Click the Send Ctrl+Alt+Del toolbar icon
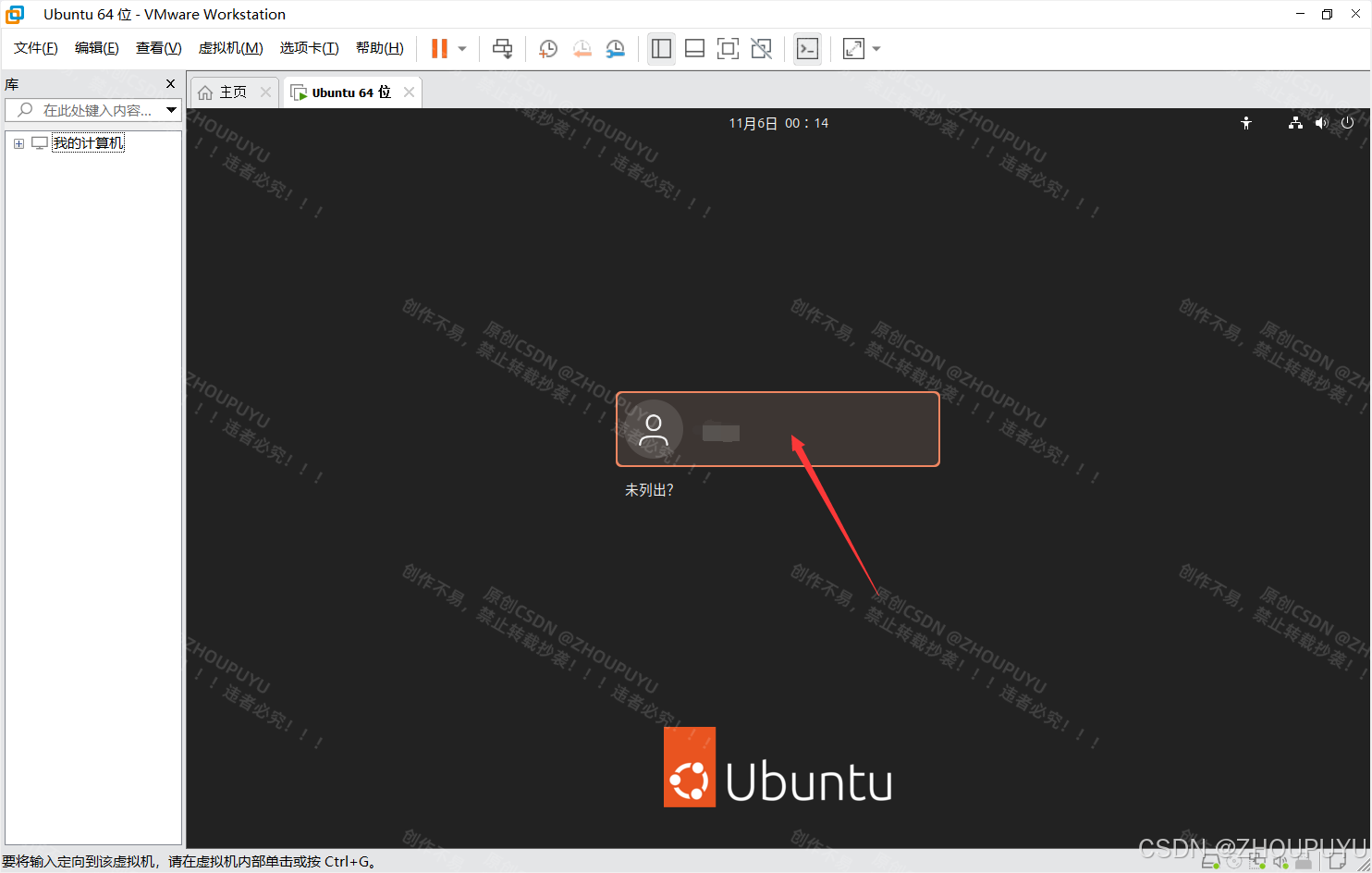This screenshot has height=873, width=1372. [x=502, y=49]
